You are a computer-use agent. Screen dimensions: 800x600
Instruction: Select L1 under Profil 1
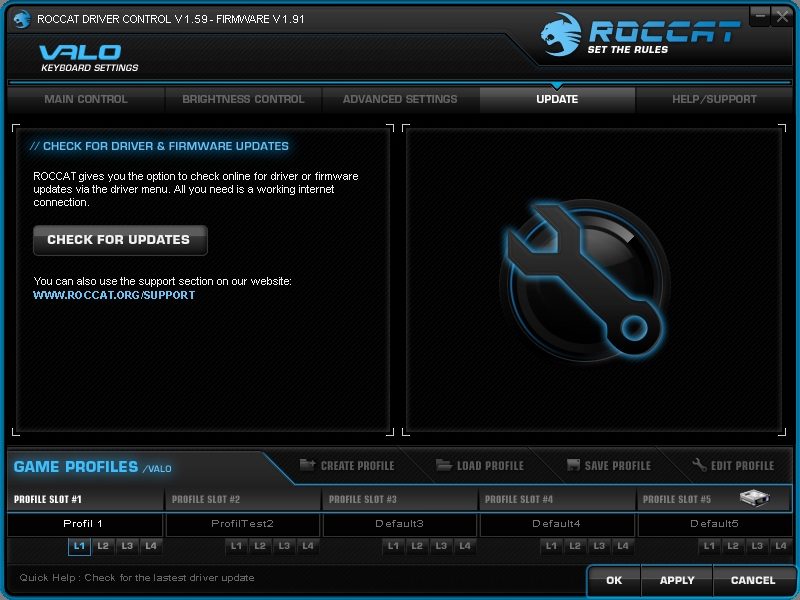(x=79, y=546)
